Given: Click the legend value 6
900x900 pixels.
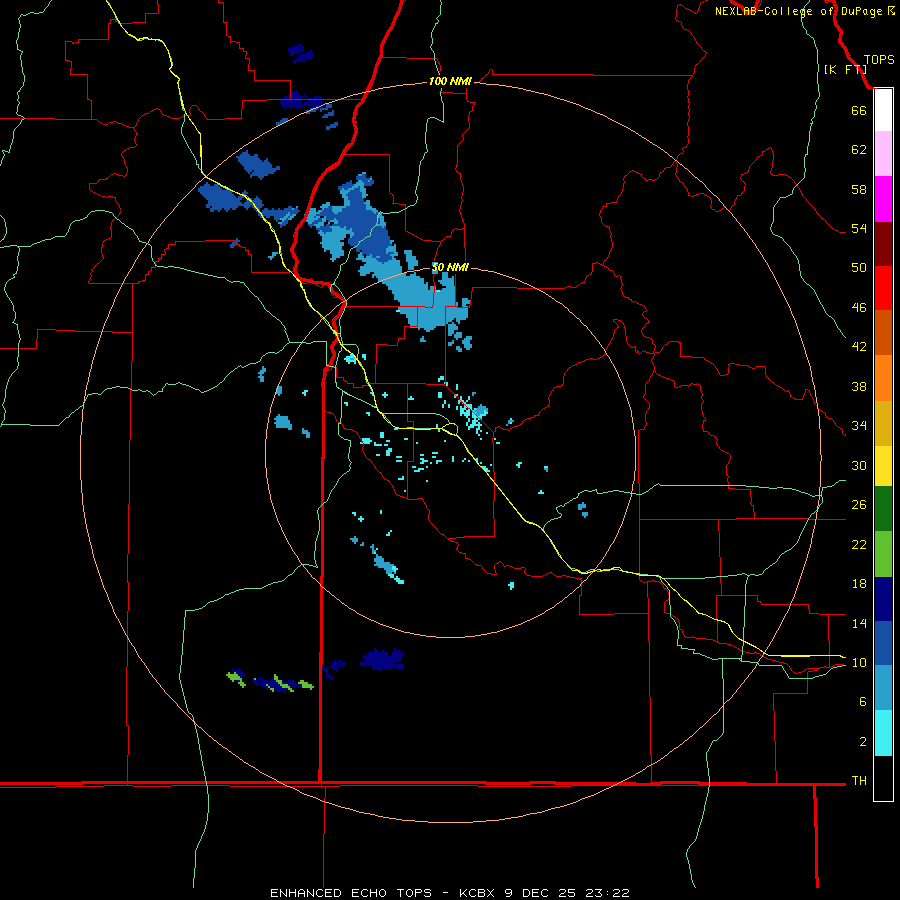Looking at the screenshot, I should [x=862, y=702].
